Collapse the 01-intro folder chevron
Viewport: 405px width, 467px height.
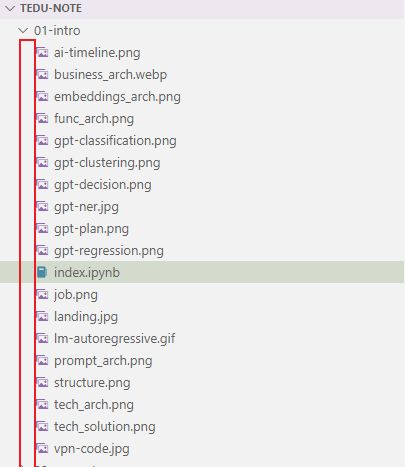pos(23,30)
